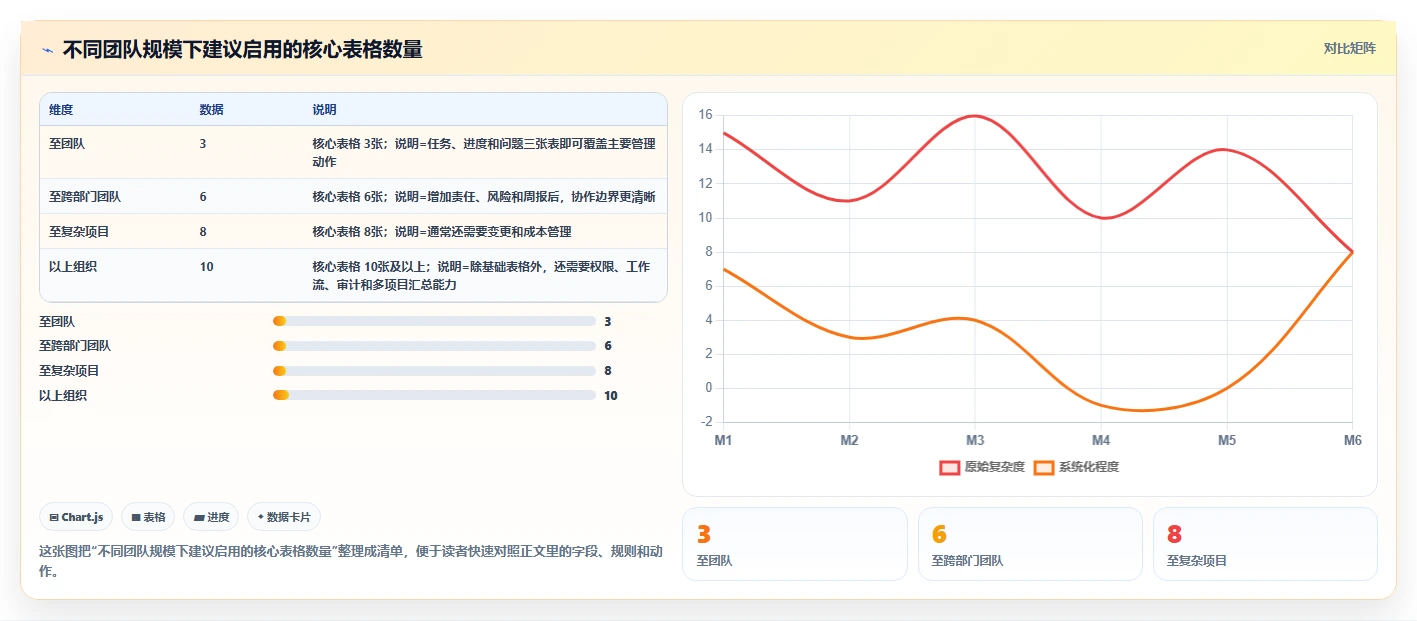Click the lightning icon beside the page title
The width and height of the screenshot is (1417, 621).
48,49
